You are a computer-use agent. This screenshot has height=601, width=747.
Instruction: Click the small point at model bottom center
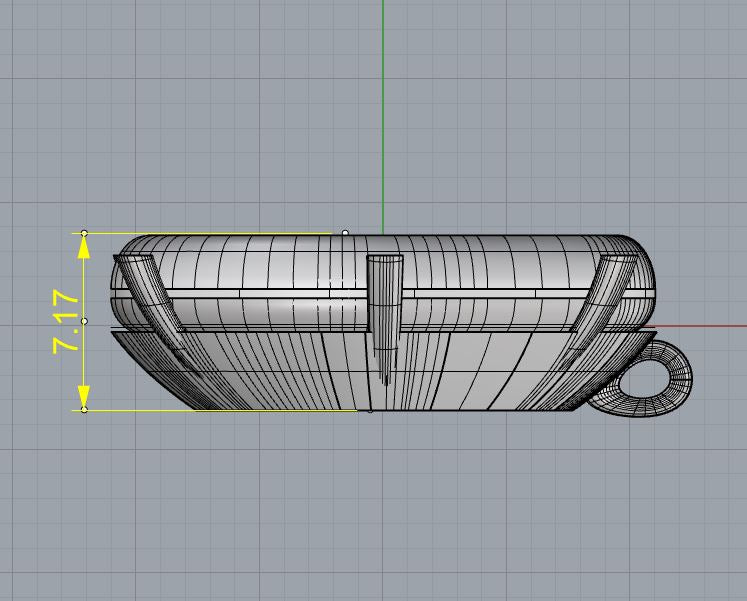(371, 410)
